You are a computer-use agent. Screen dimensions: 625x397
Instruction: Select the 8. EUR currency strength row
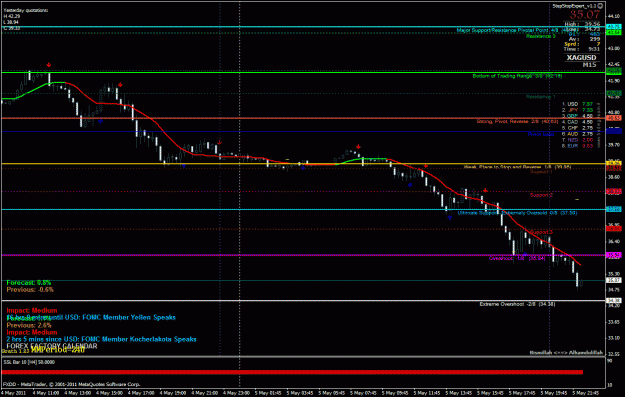578,146
